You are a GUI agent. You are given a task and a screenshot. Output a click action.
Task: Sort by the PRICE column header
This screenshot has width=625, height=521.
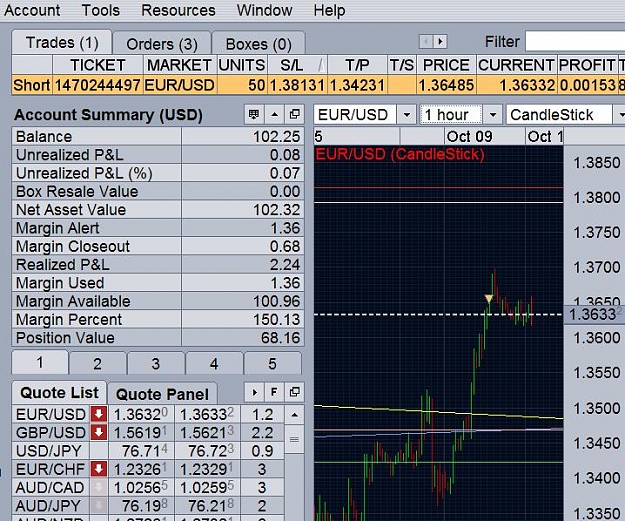coord(446,65)
